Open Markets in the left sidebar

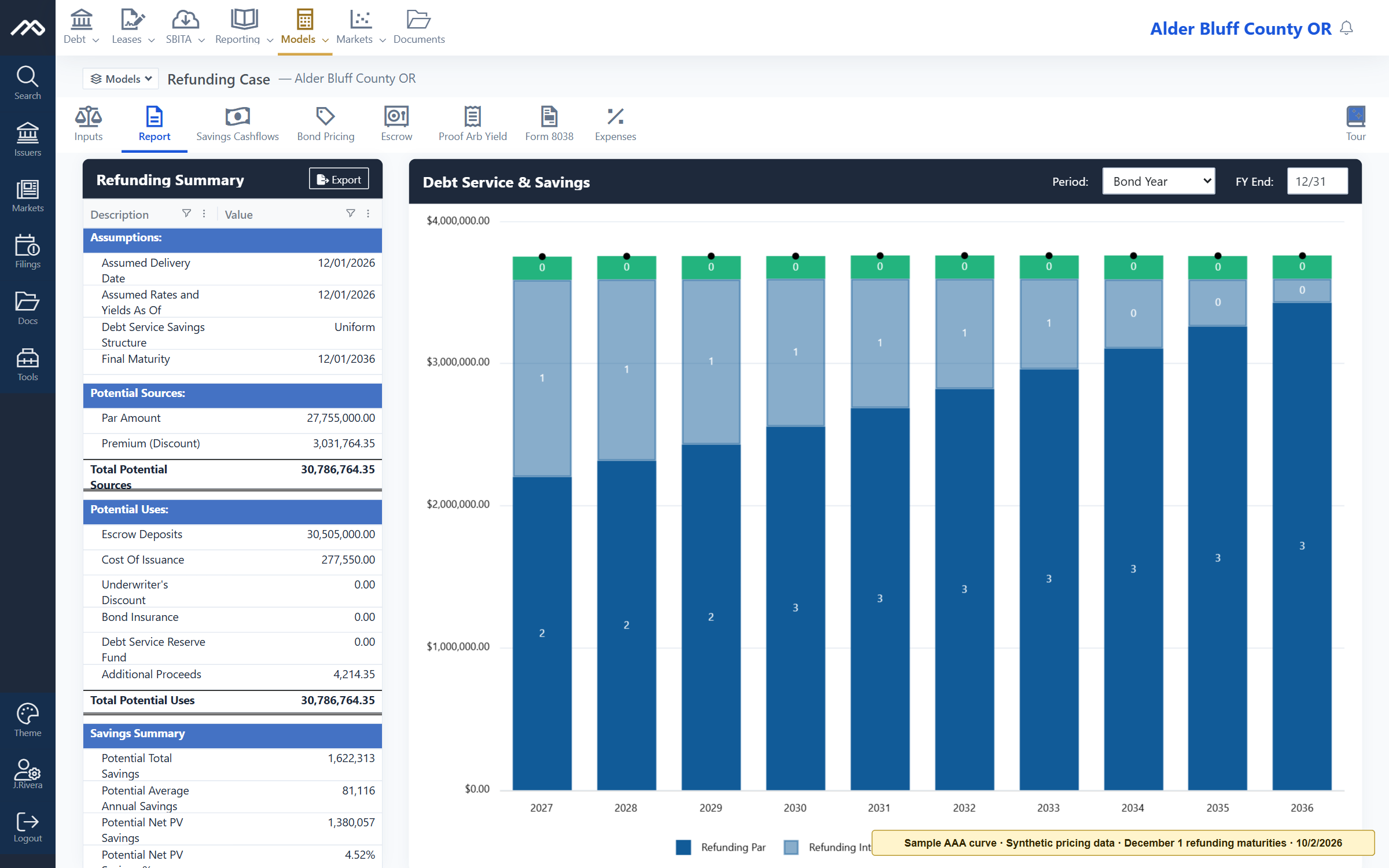[x=27, y=195]
